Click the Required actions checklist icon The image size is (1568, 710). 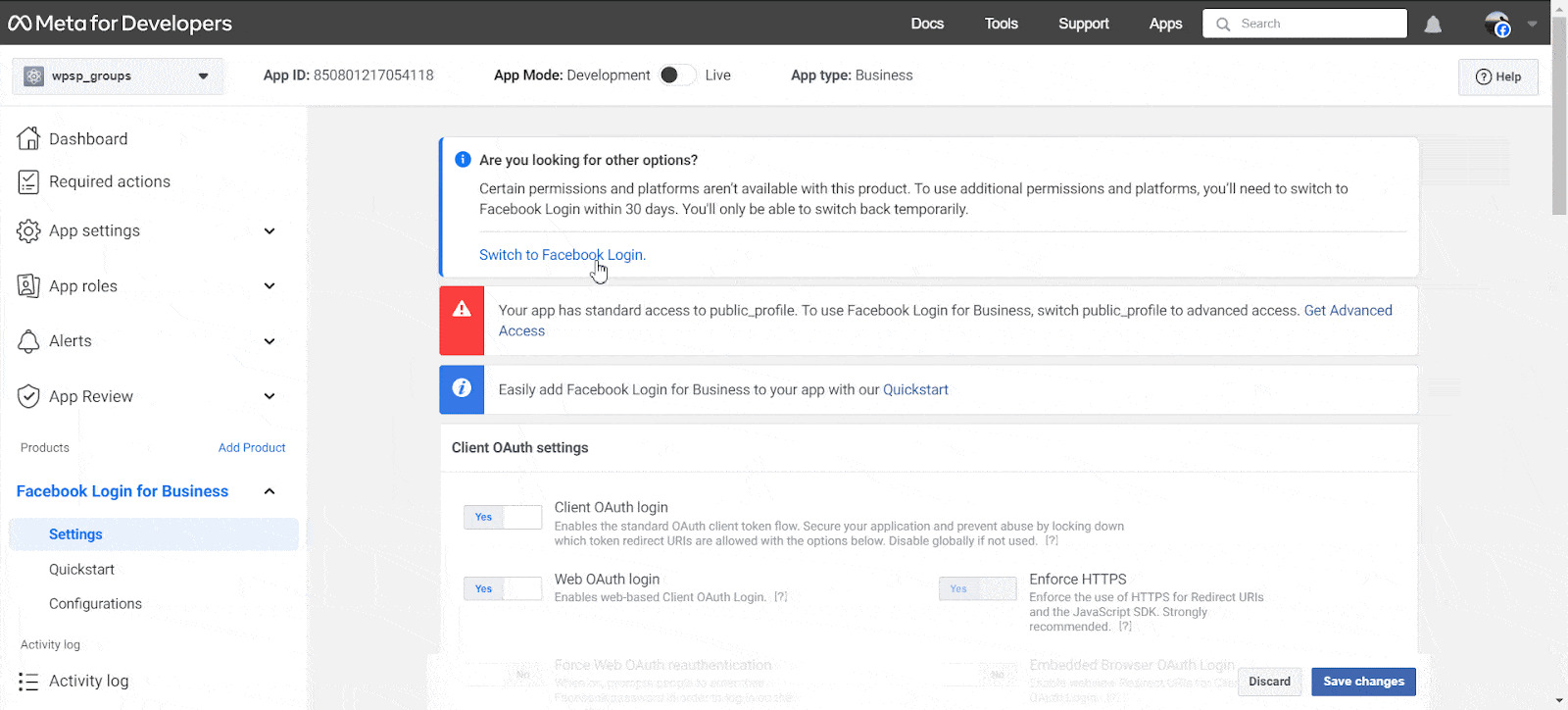click(28, 181)
